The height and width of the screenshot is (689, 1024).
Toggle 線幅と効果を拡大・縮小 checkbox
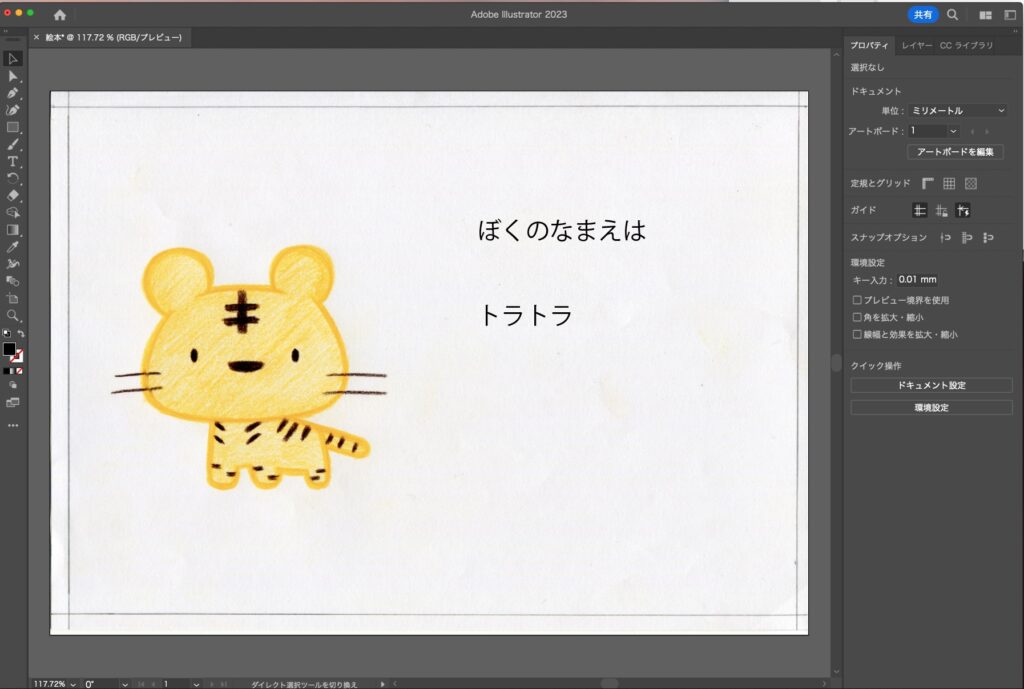[x=857, y=335]
